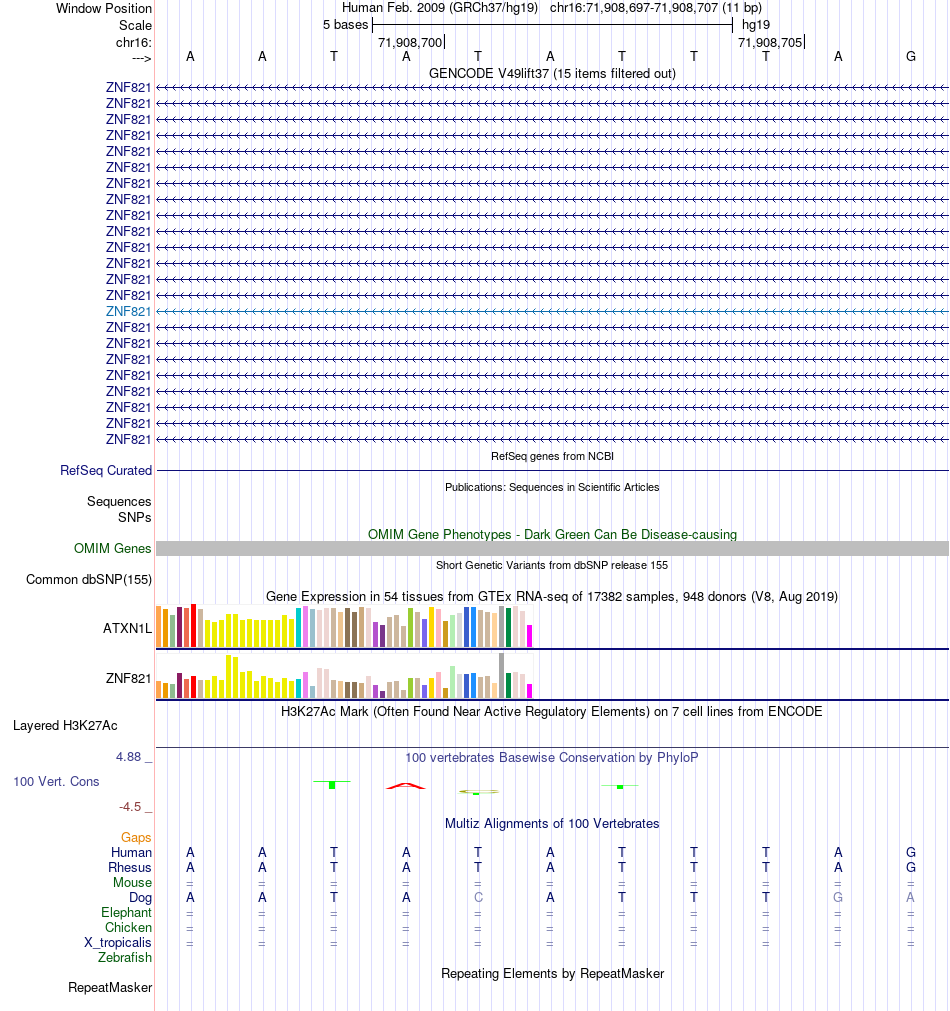Click the Common dbSNP(155) label
The height and width of the screenshot is (1011, 950).
pos(89,580)
